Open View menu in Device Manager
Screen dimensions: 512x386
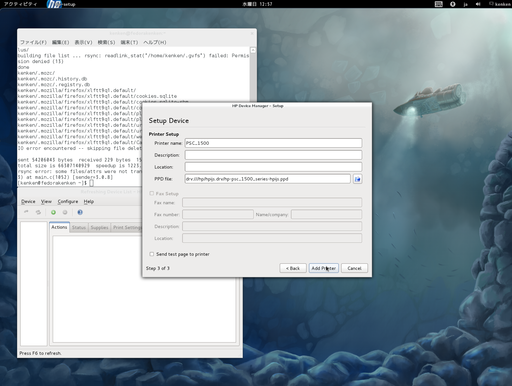(46, 201)
